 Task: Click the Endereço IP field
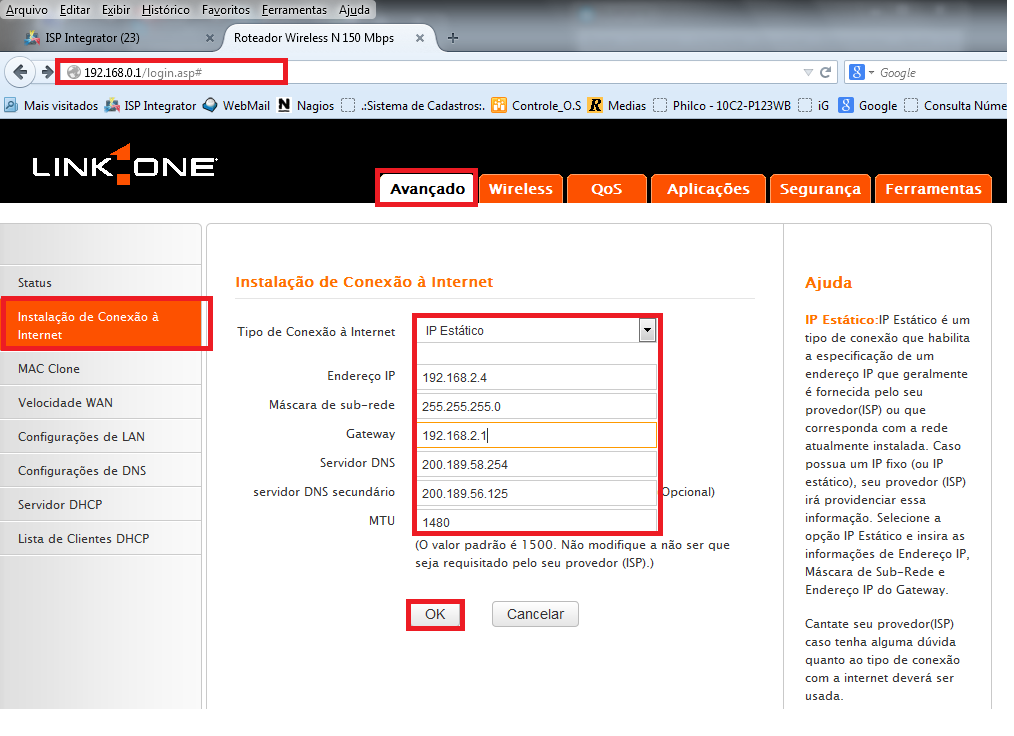pyautogui.click(x=537, y=377)
